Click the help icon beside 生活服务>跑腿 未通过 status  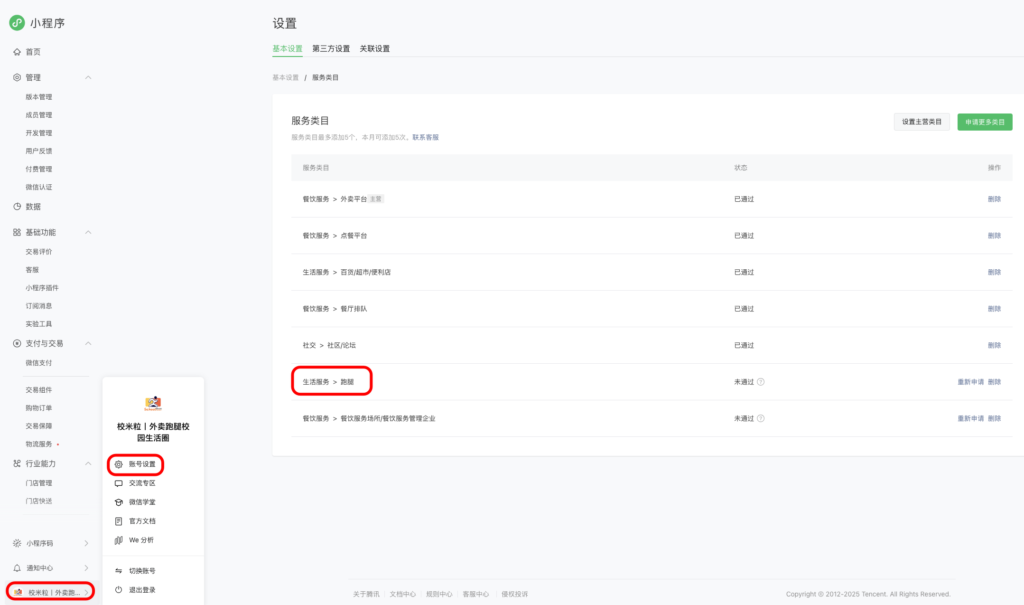point(761,381)
